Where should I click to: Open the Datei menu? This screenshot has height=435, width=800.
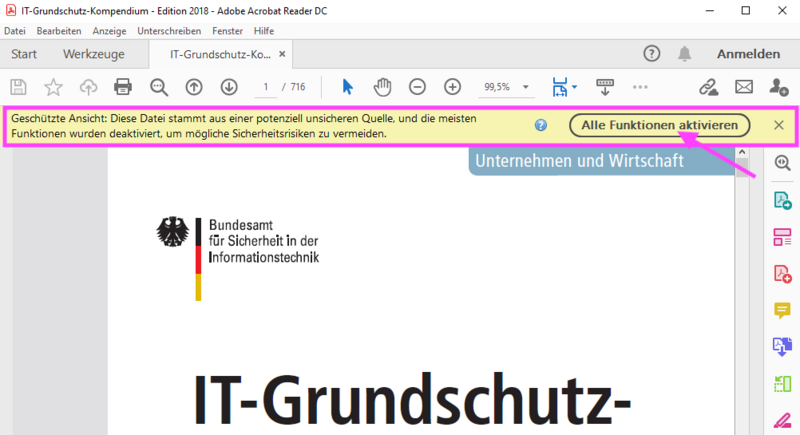coord(15,31)
